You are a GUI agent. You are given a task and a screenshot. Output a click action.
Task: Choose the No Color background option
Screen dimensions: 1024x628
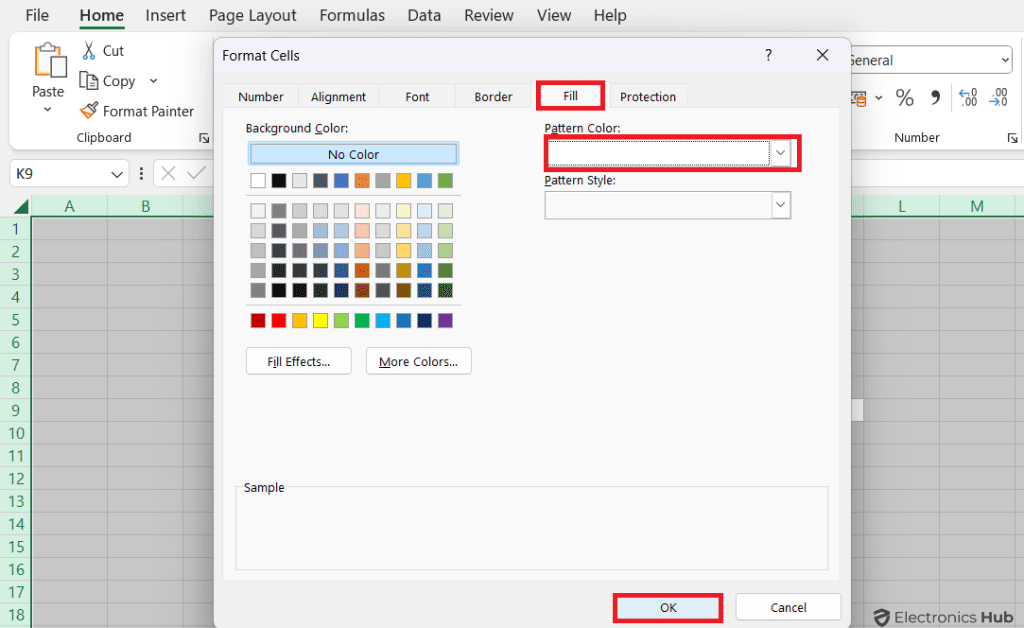pyautogui.click(x=353, y=154)
